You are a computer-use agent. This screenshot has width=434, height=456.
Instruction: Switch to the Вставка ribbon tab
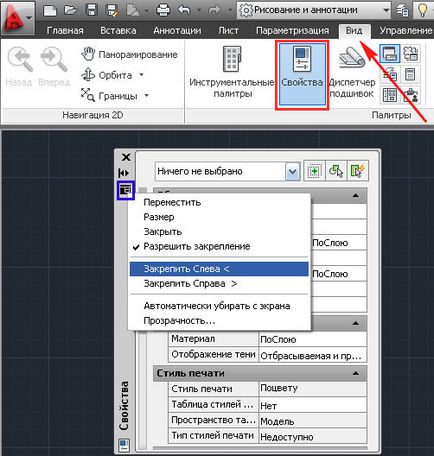tap(118, 31)
